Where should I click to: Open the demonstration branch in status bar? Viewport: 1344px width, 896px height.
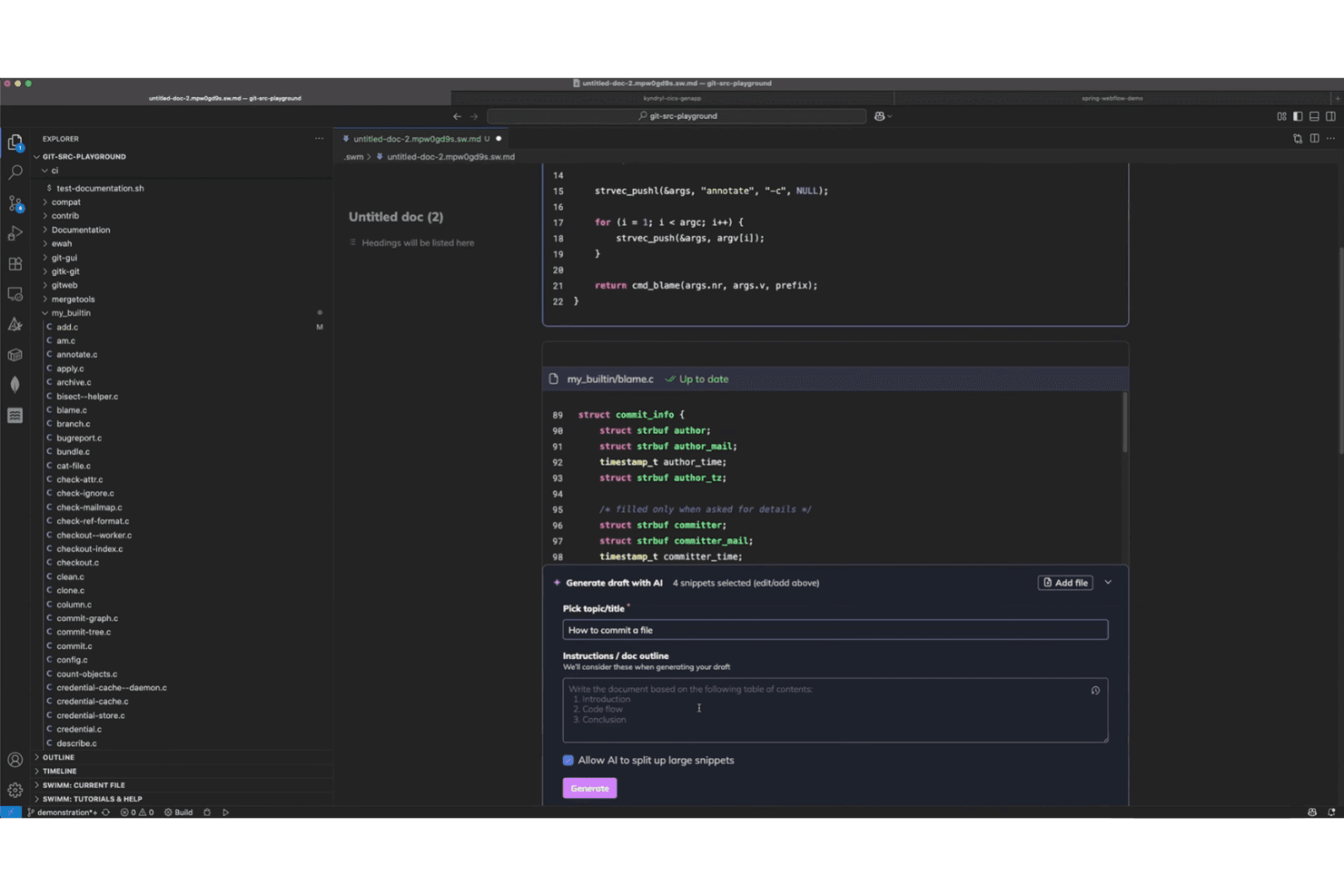(x=62, y=812)
